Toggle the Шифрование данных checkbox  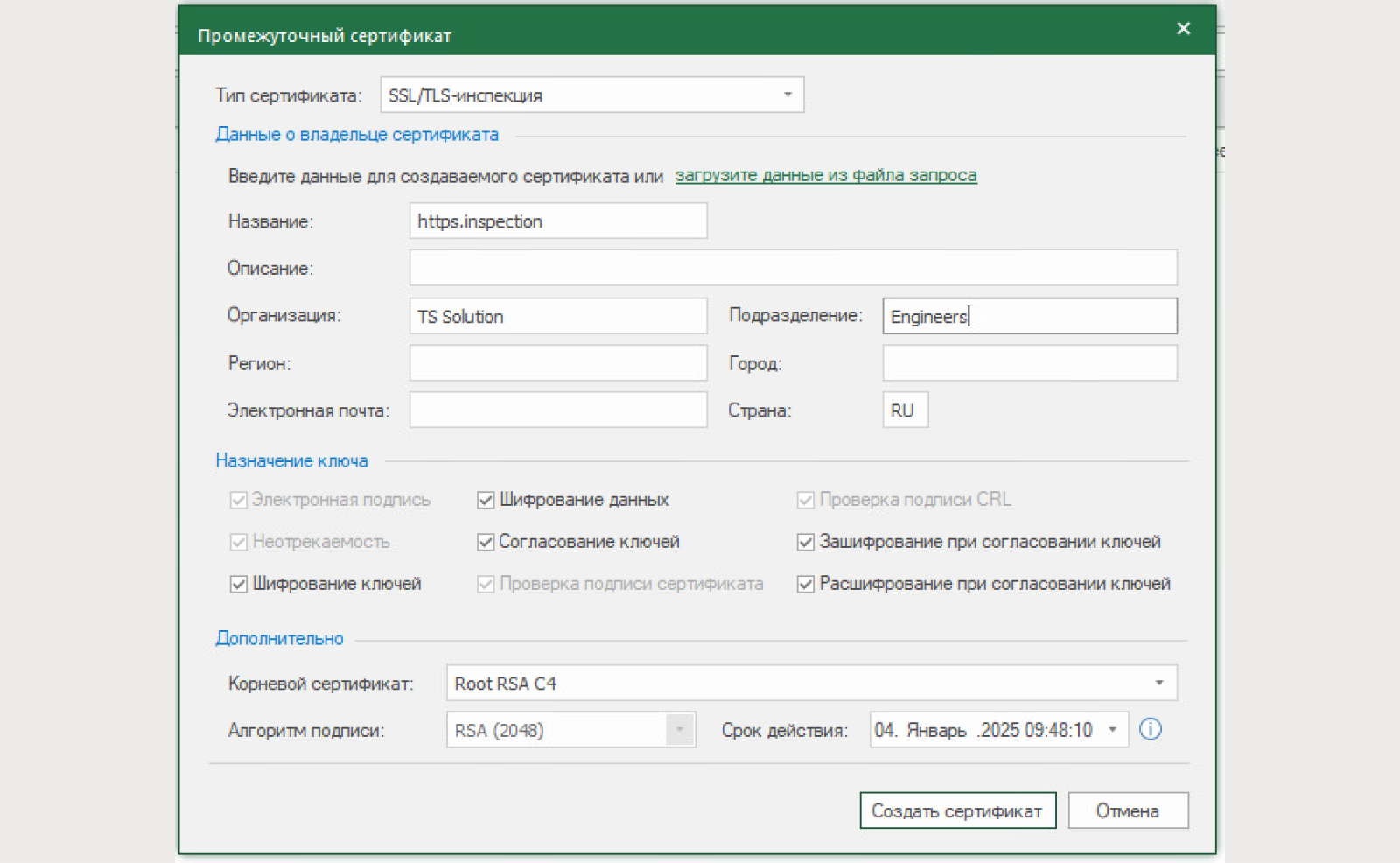486,500
